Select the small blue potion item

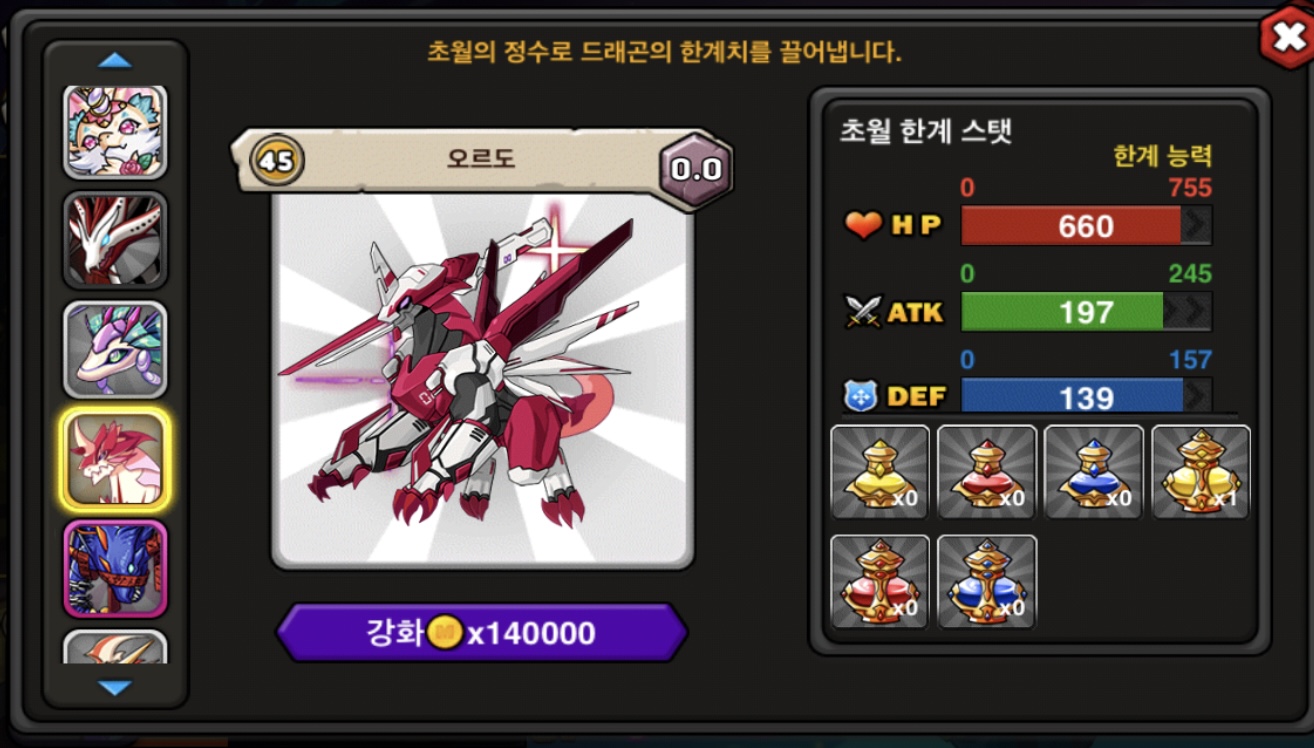coord(1094,472)
